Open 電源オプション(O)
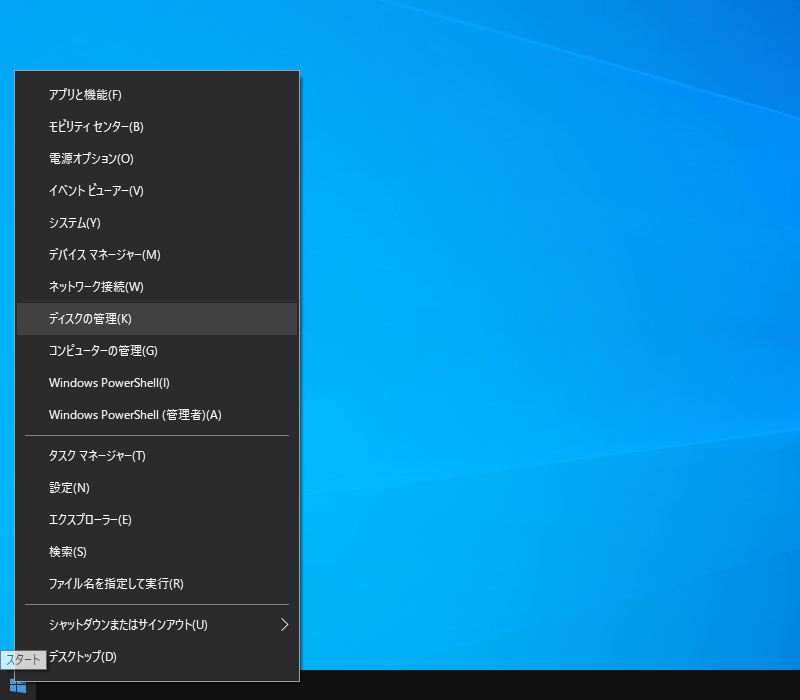800x700 pixels. point(157,159)
